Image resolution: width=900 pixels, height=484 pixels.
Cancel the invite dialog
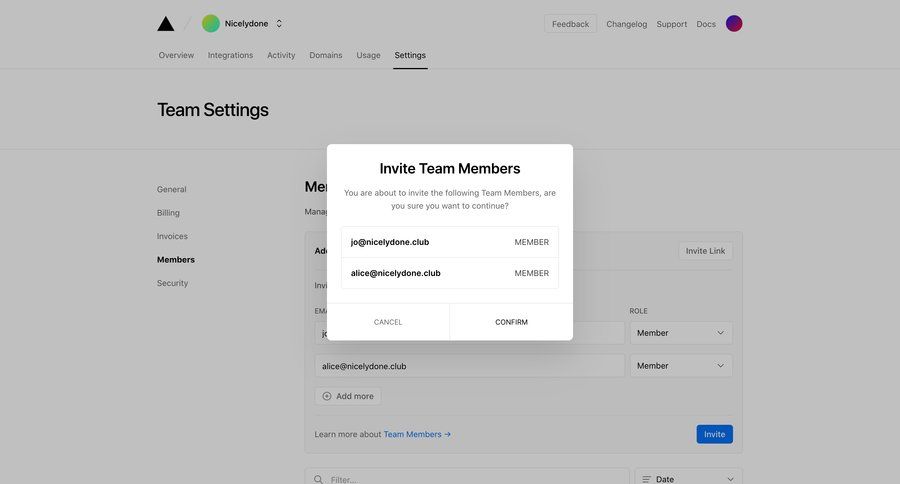coord(388,322)
